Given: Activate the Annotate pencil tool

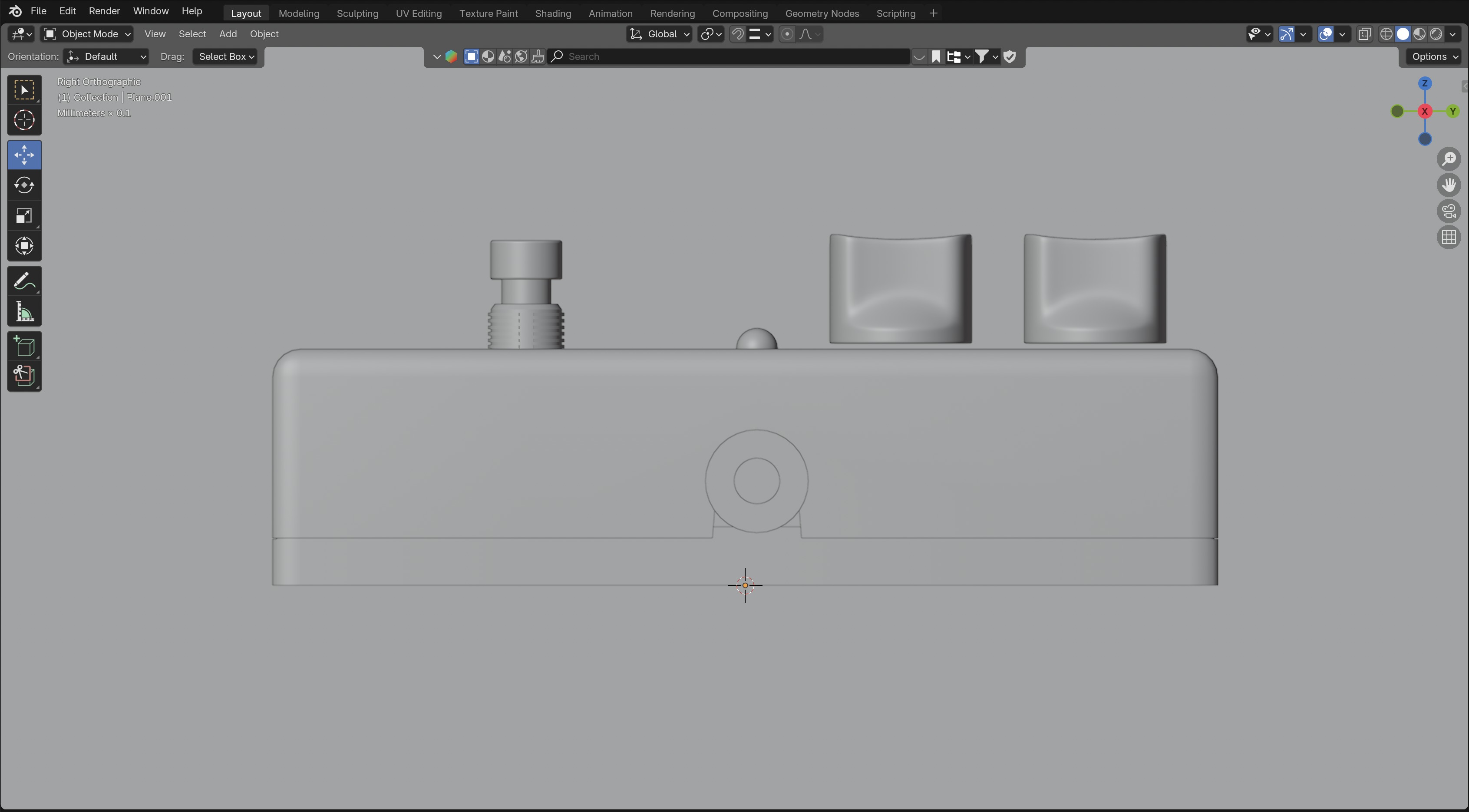Looking at the screenshot, I should click(x=24, y=281).
